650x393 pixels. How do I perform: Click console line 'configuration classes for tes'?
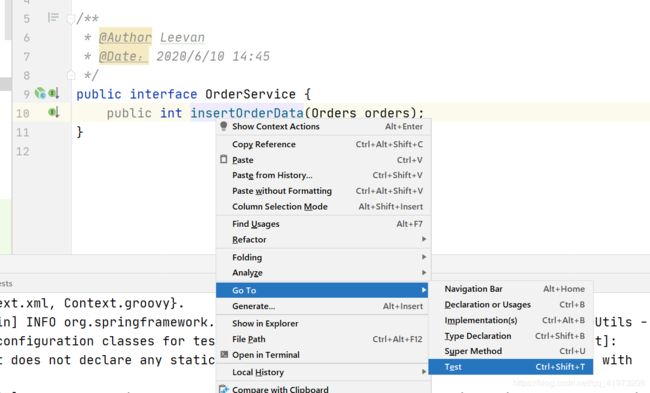107,341
